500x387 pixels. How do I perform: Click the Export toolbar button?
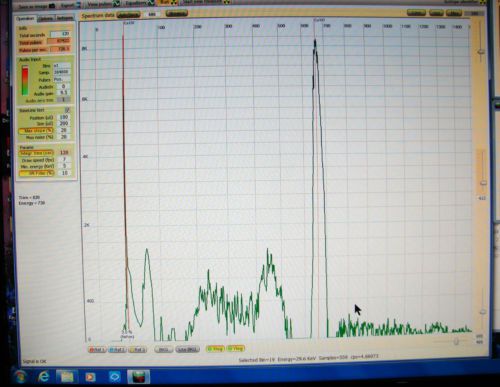pos(71,5)
